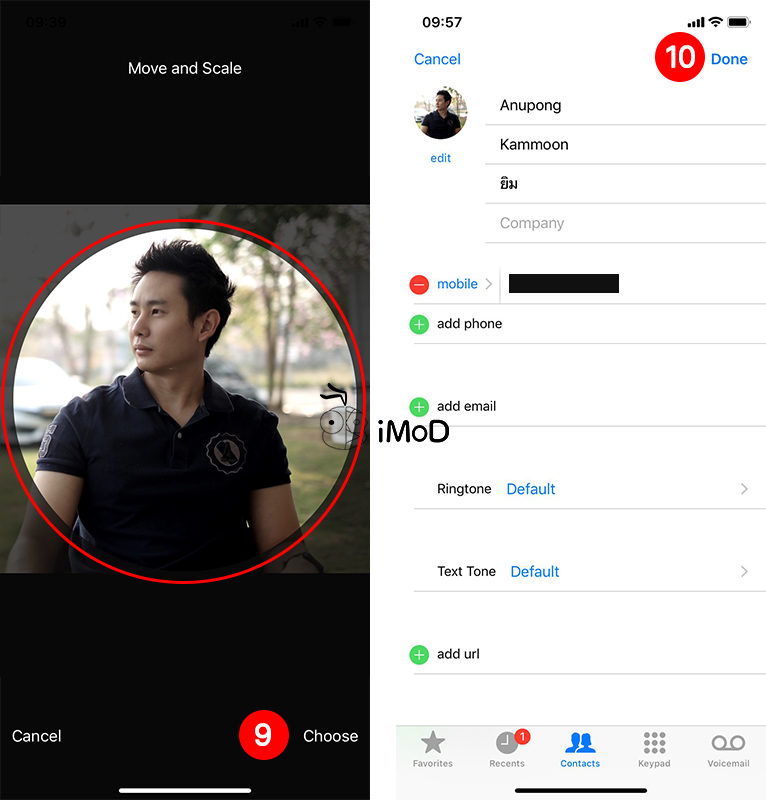Viewport: 766px width, 800px height.
Task: Expand the mobile label chevron
Action: pos(489,284)
